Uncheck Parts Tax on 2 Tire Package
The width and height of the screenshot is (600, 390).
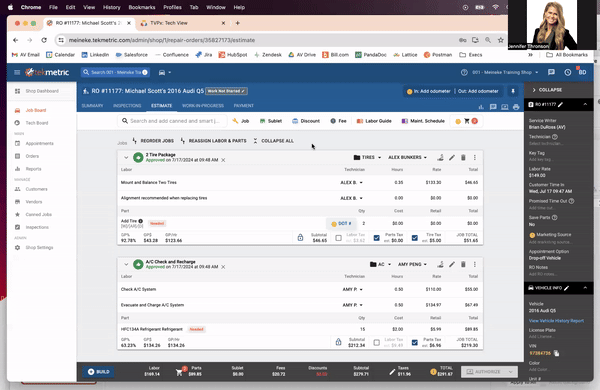coord(377,238)
